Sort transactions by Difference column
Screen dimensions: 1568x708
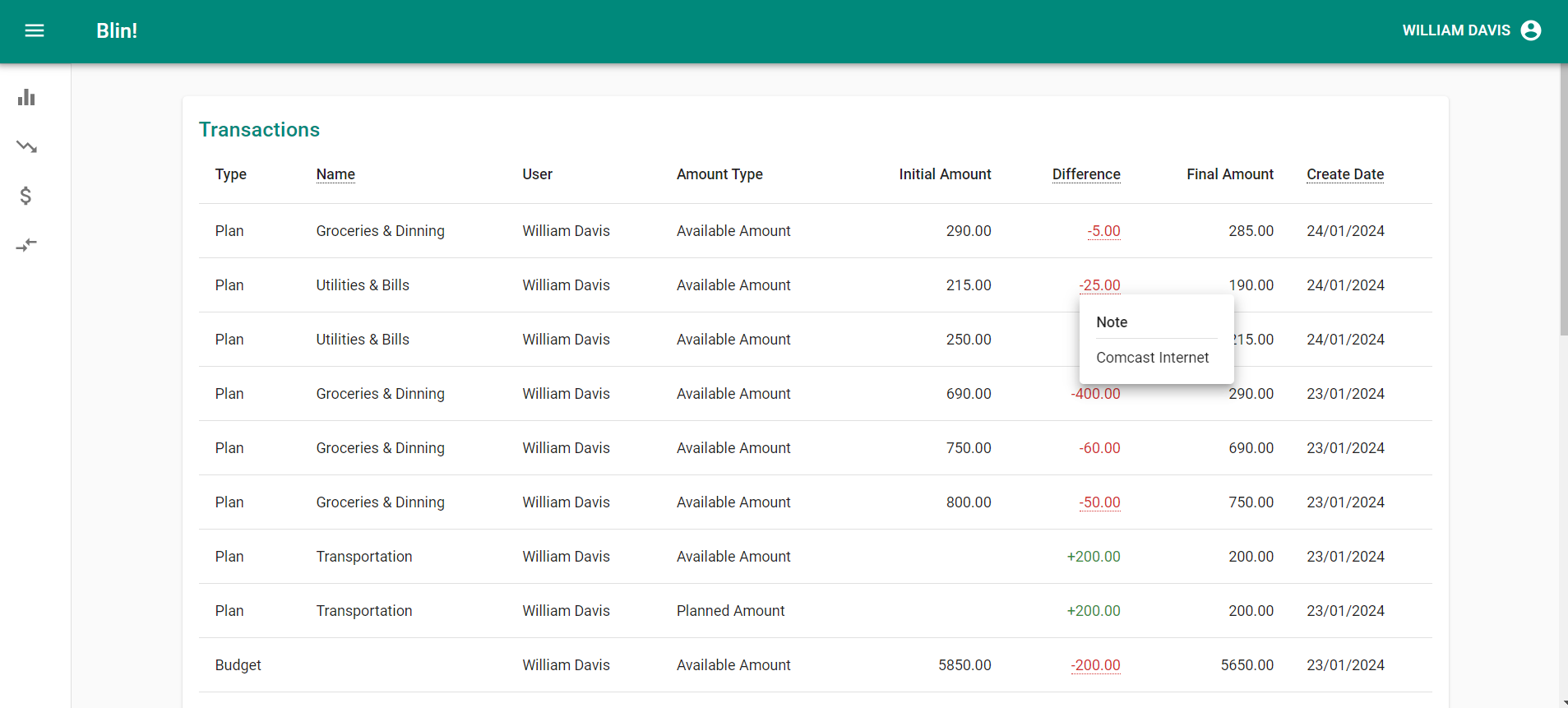tap(1086, 174)
